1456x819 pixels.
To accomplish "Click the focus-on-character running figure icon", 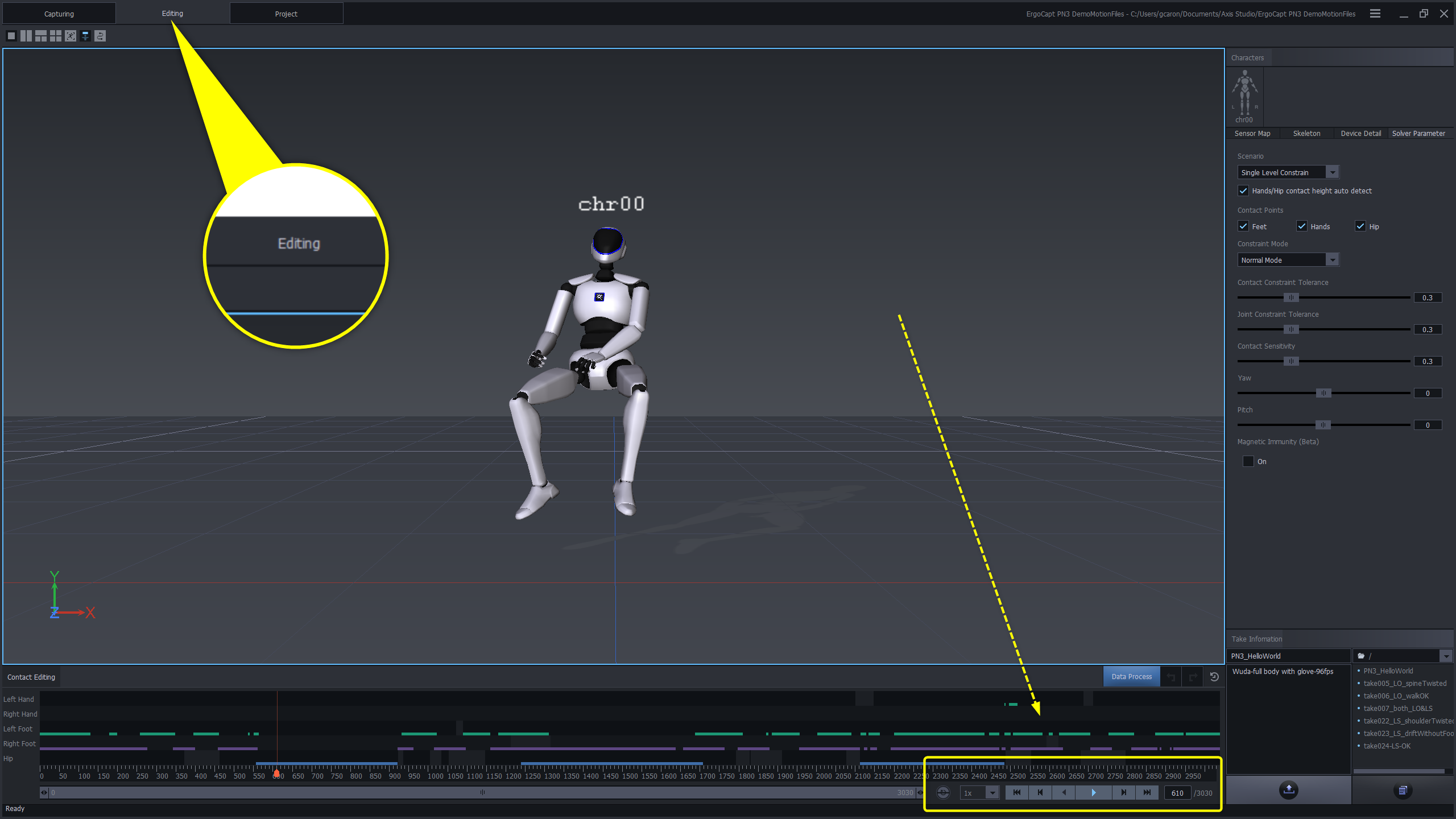I will 71,36.
